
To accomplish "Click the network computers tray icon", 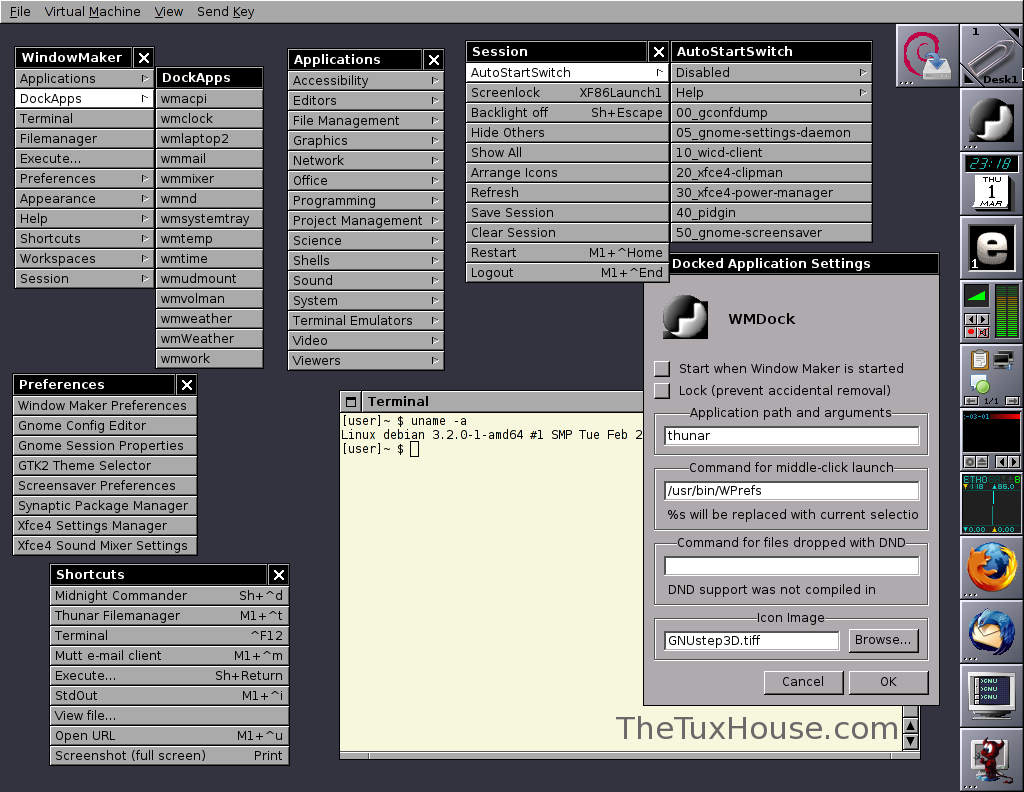I will pos(1003,359).
